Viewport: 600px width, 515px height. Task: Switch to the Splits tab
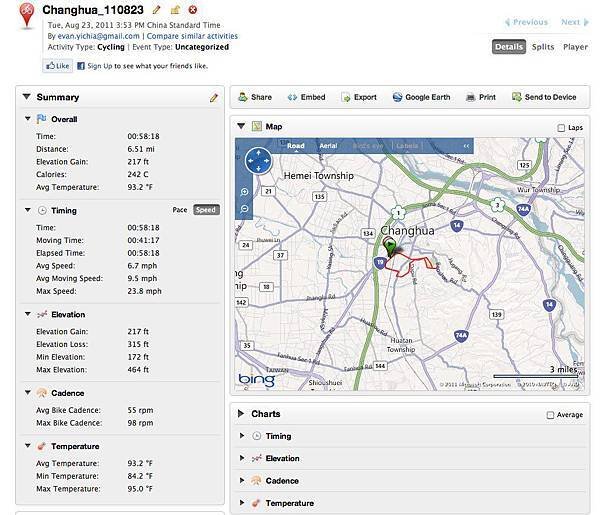click(543, 47)
